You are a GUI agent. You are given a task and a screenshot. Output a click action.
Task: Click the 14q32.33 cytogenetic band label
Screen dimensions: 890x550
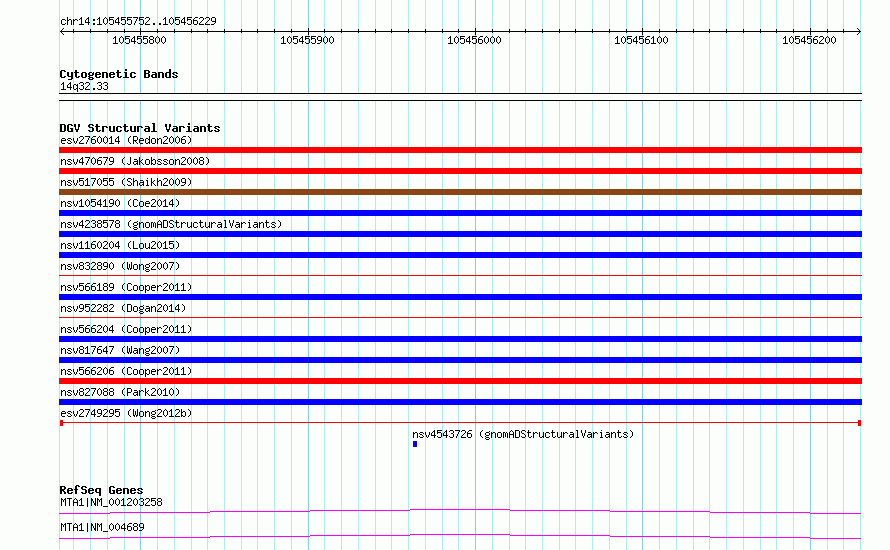[x=84, y=86]
